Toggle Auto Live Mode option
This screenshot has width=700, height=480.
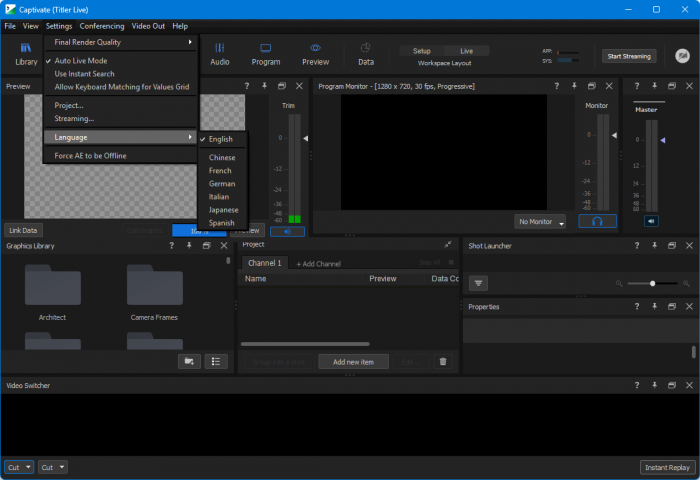(81, 61)
